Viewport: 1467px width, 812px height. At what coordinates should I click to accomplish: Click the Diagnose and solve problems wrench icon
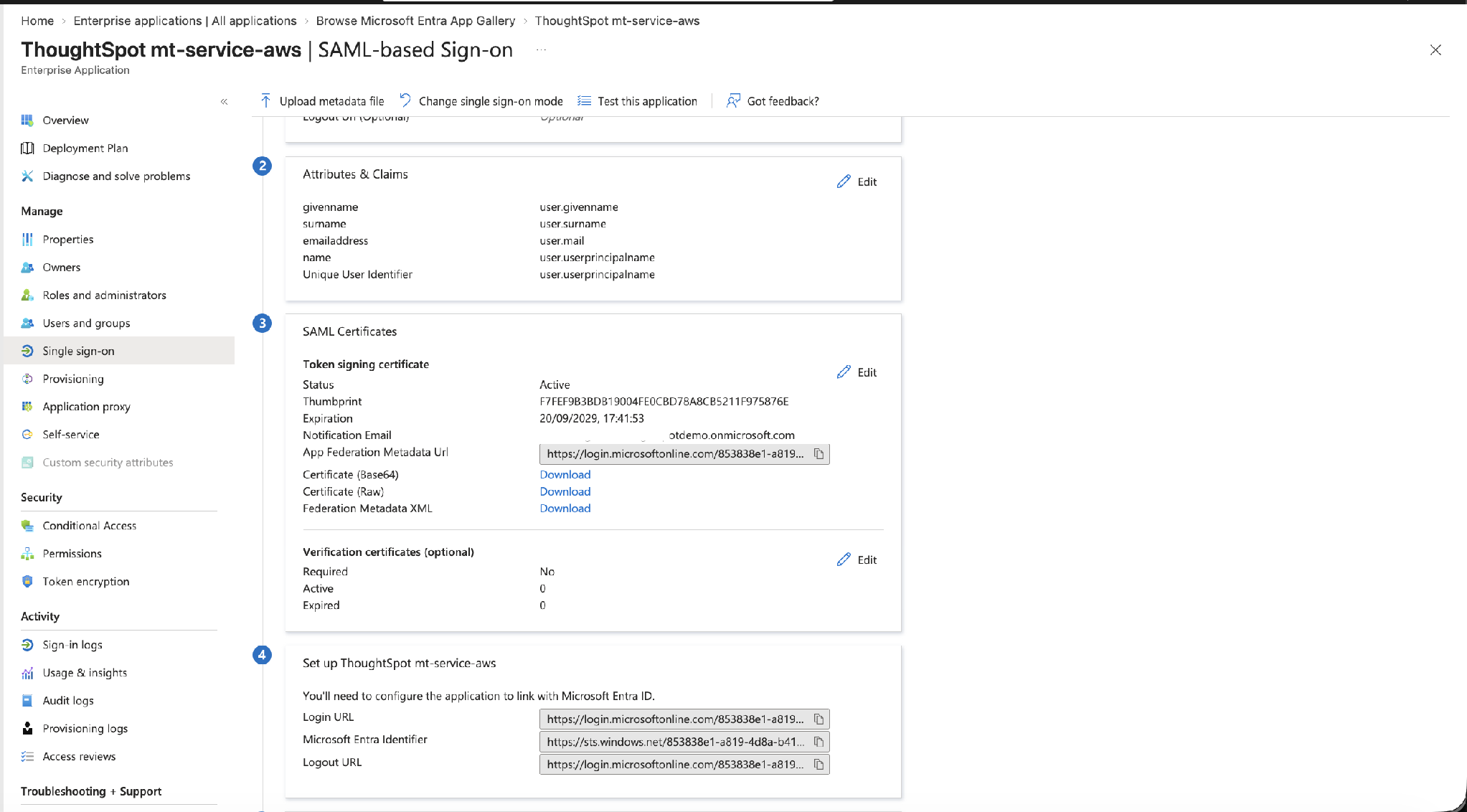(x=27, y=176)
